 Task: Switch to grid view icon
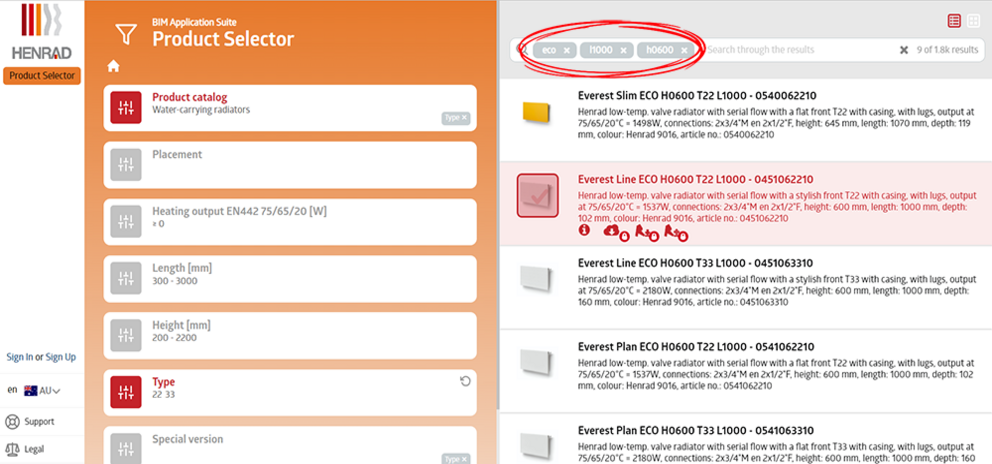973,21
